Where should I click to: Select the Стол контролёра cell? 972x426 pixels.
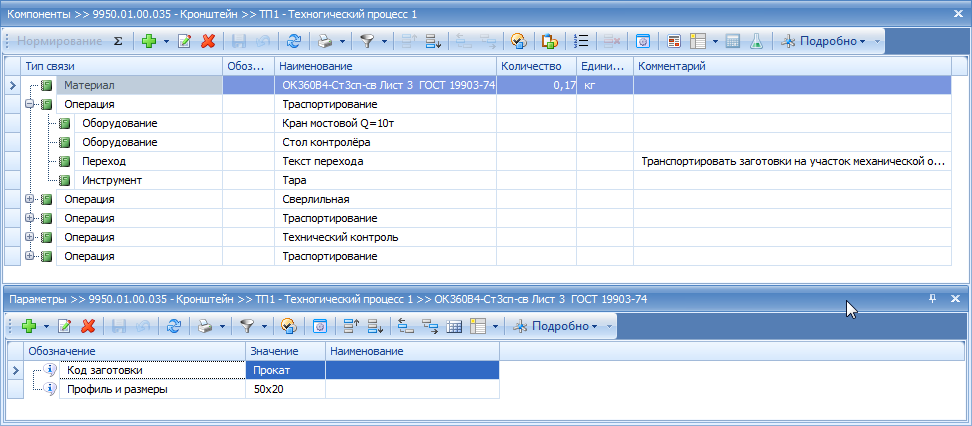[x=385, y=142]
